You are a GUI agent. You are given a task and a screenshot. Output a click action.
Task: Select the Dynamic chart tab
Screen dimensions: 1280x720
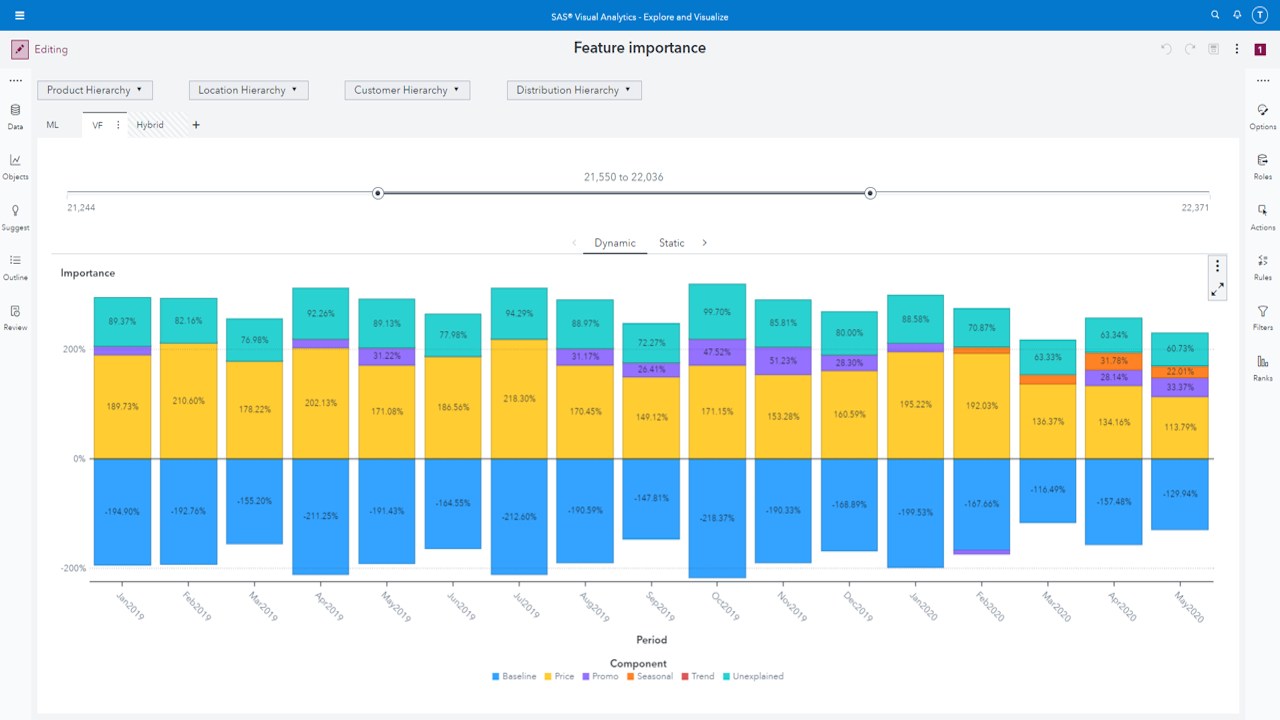(x=615, y=243)
